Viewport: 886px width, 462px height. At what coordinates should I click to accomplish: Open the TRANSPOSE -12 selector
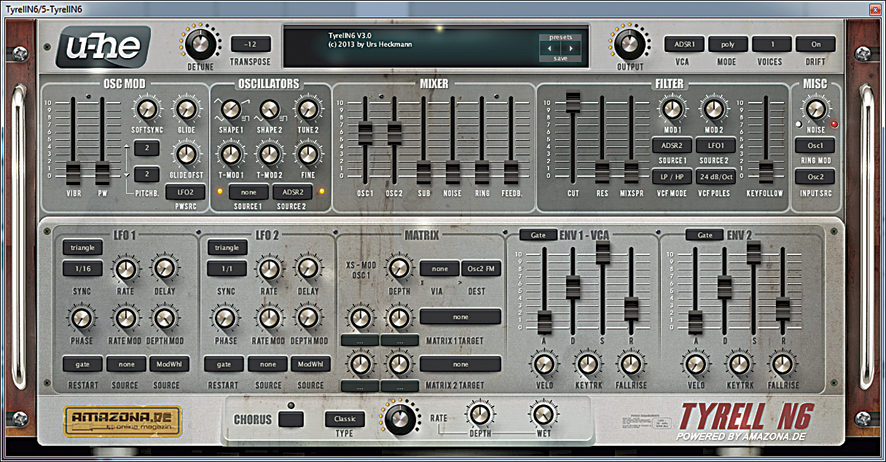[x=250, y=44]
